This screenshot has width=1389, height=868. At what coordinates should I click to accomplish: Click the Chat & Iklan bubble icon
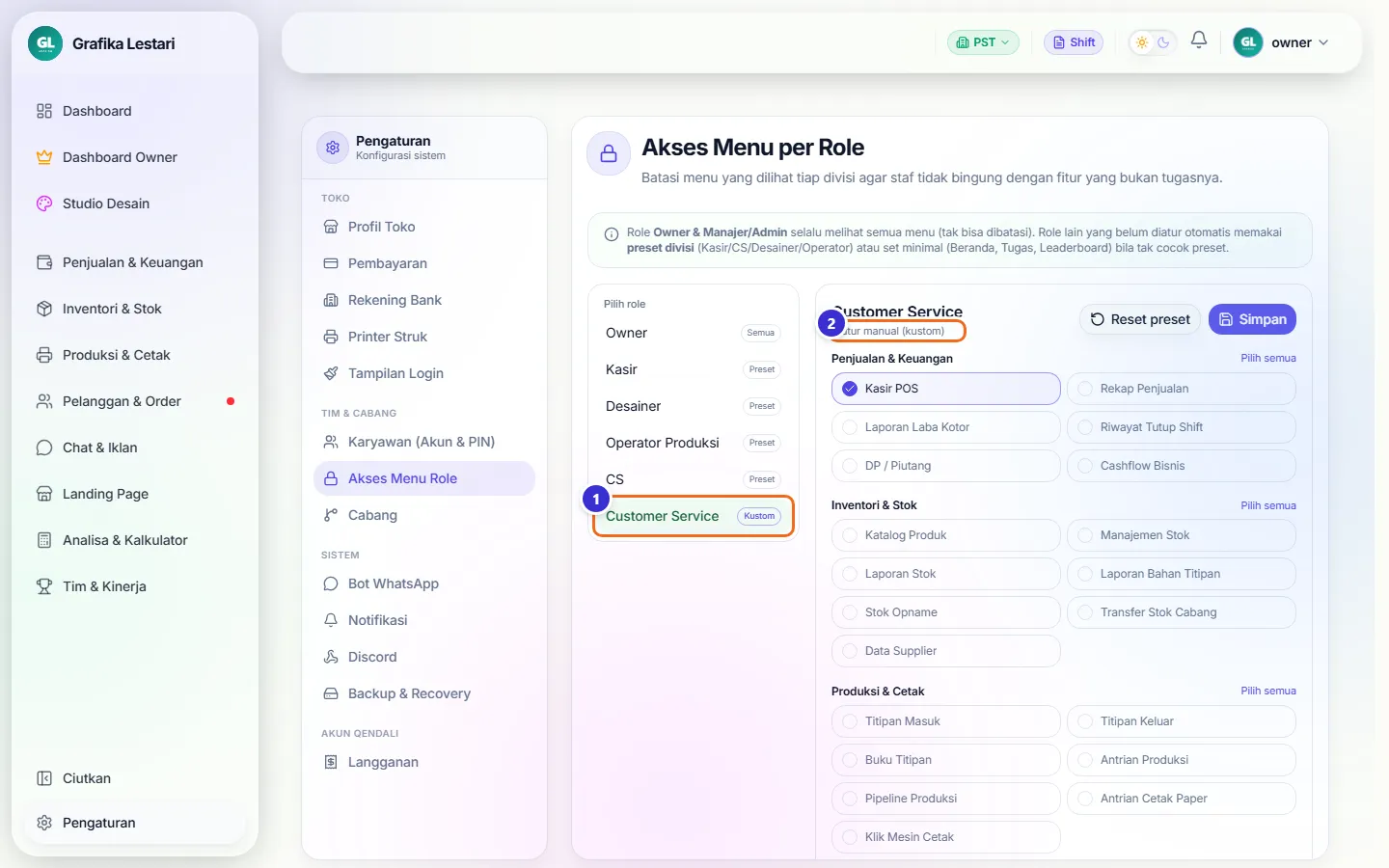[44, 448]
